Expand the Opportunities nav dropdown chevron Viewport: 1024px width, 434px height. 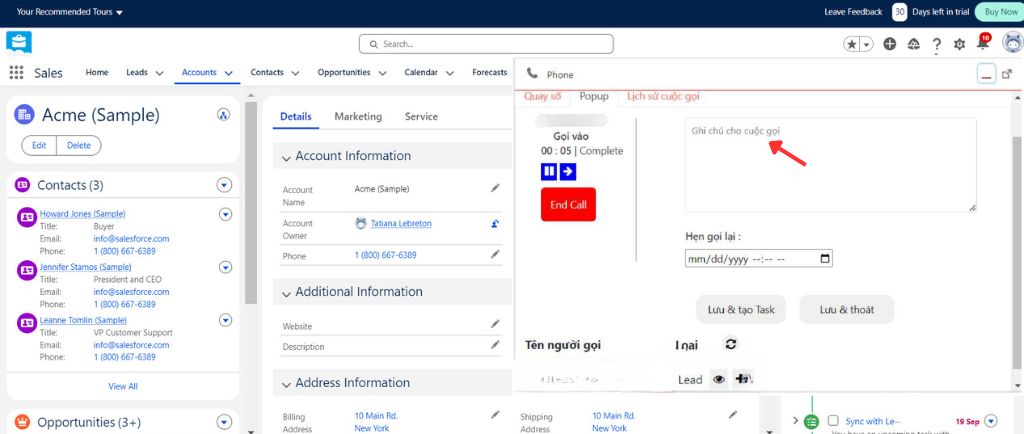pos(382,73)
